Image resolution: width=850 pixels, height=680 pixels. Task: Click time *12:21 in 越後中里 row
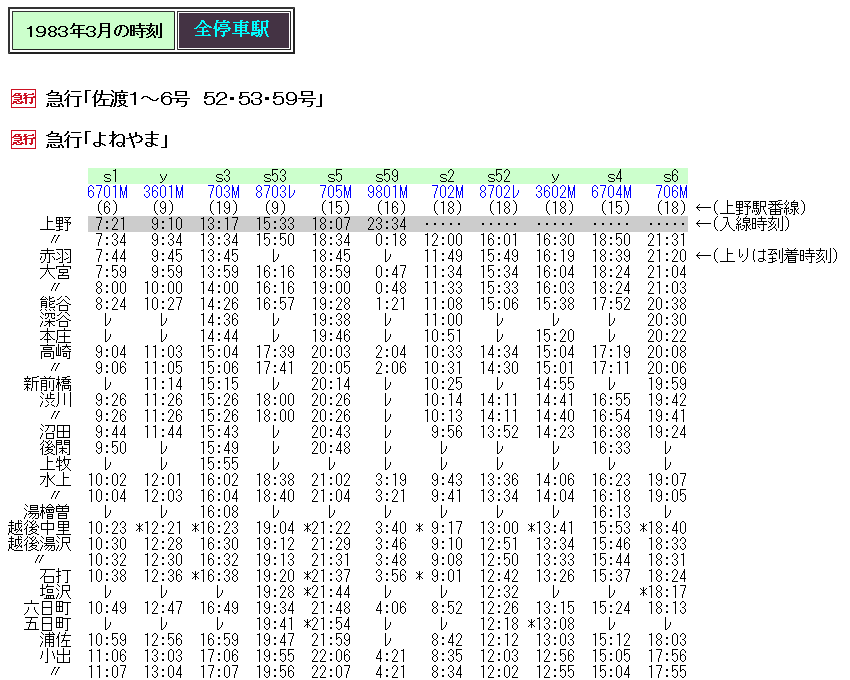tap(159, 528)
